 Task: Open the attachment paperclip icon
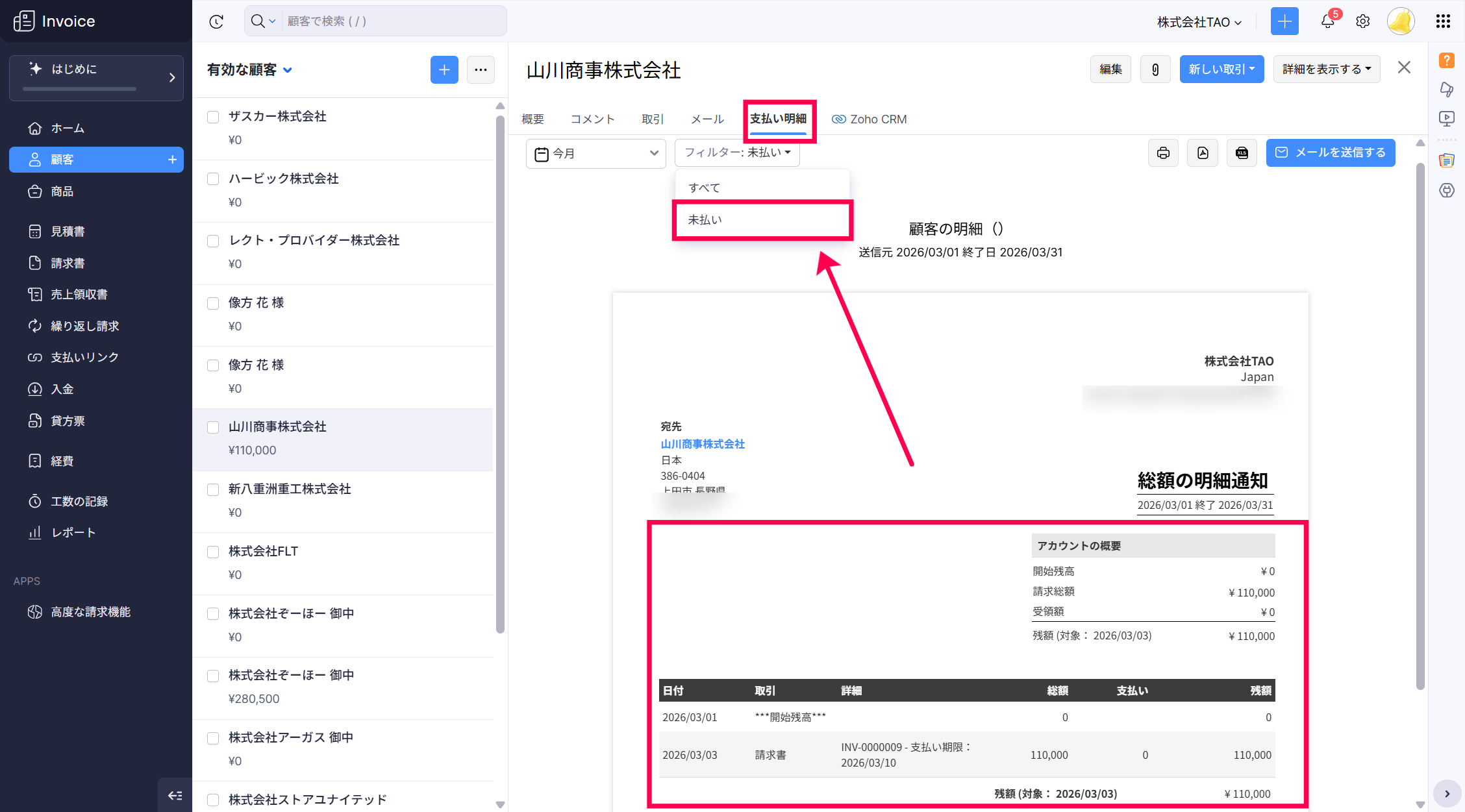click(1155, 69)
